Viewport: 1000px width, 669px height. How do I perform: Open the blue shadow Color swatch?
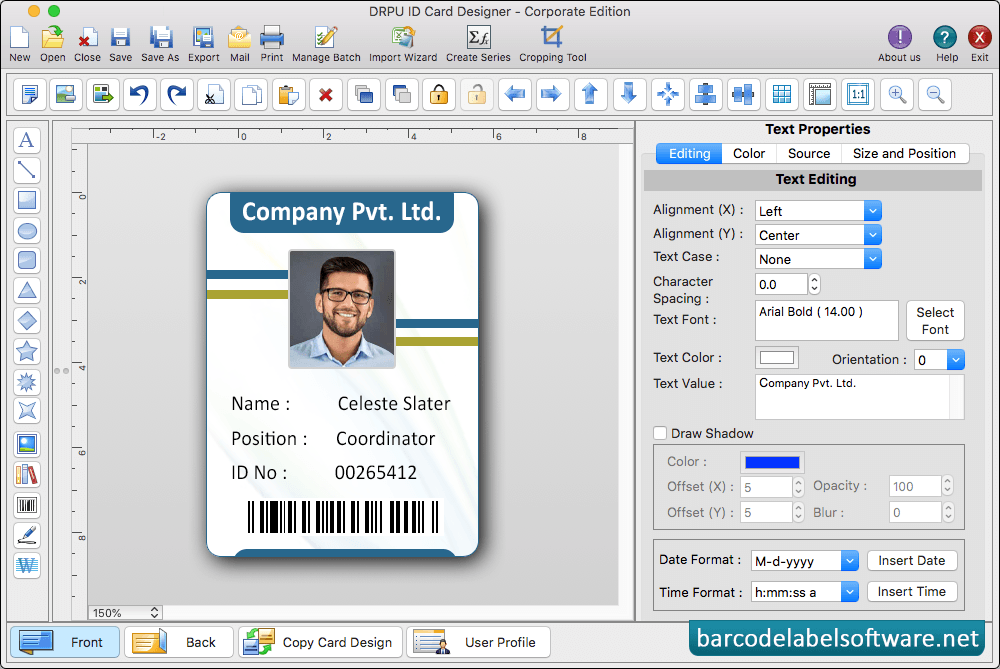772,462
